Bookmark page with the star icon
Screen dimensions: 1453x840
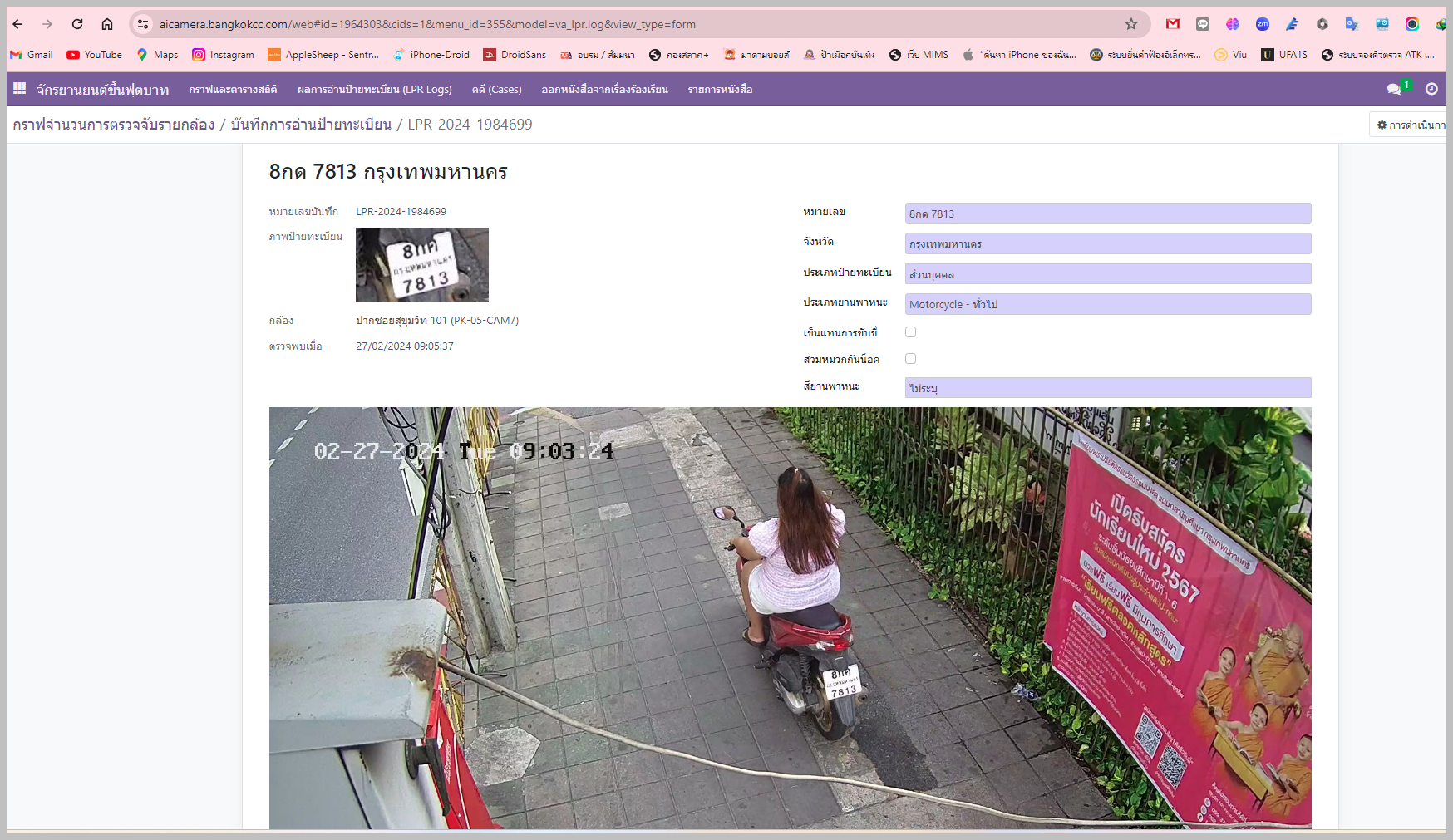click(x=1130, y=24)
